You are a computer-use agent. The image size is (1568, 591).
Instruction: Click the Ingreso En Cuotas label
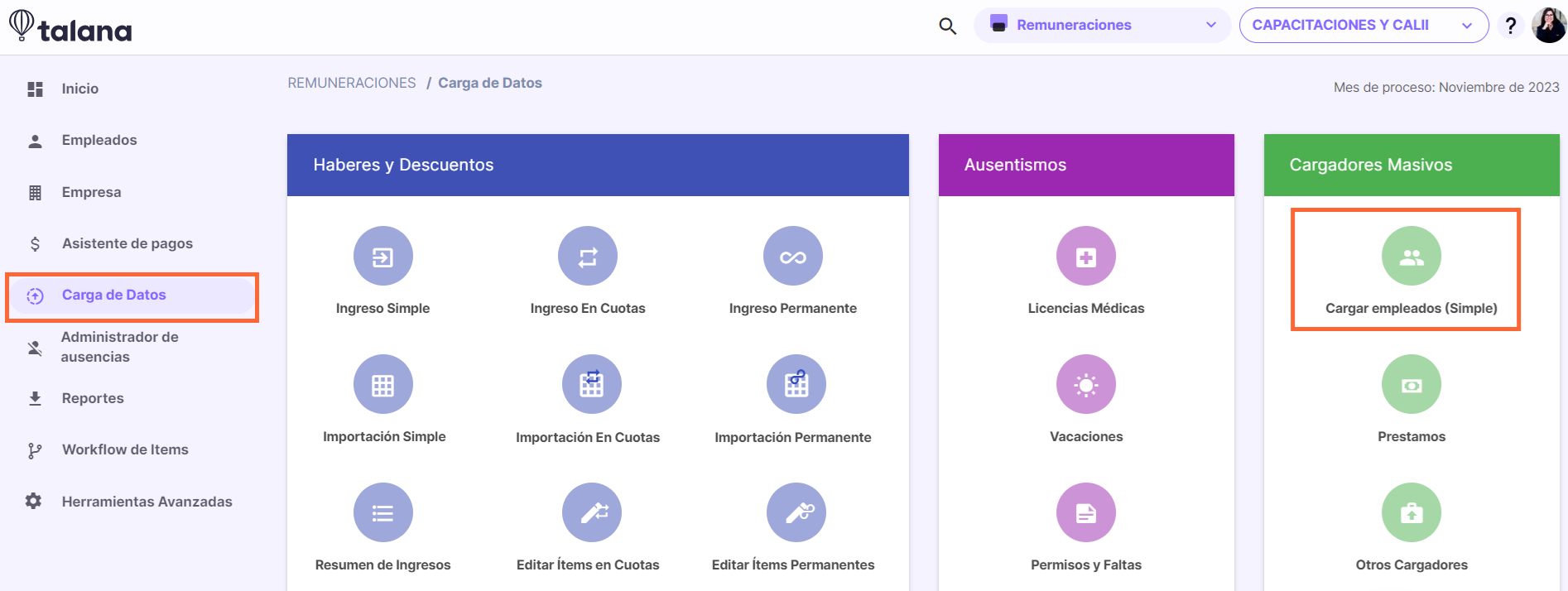click(x=588, y=308)
